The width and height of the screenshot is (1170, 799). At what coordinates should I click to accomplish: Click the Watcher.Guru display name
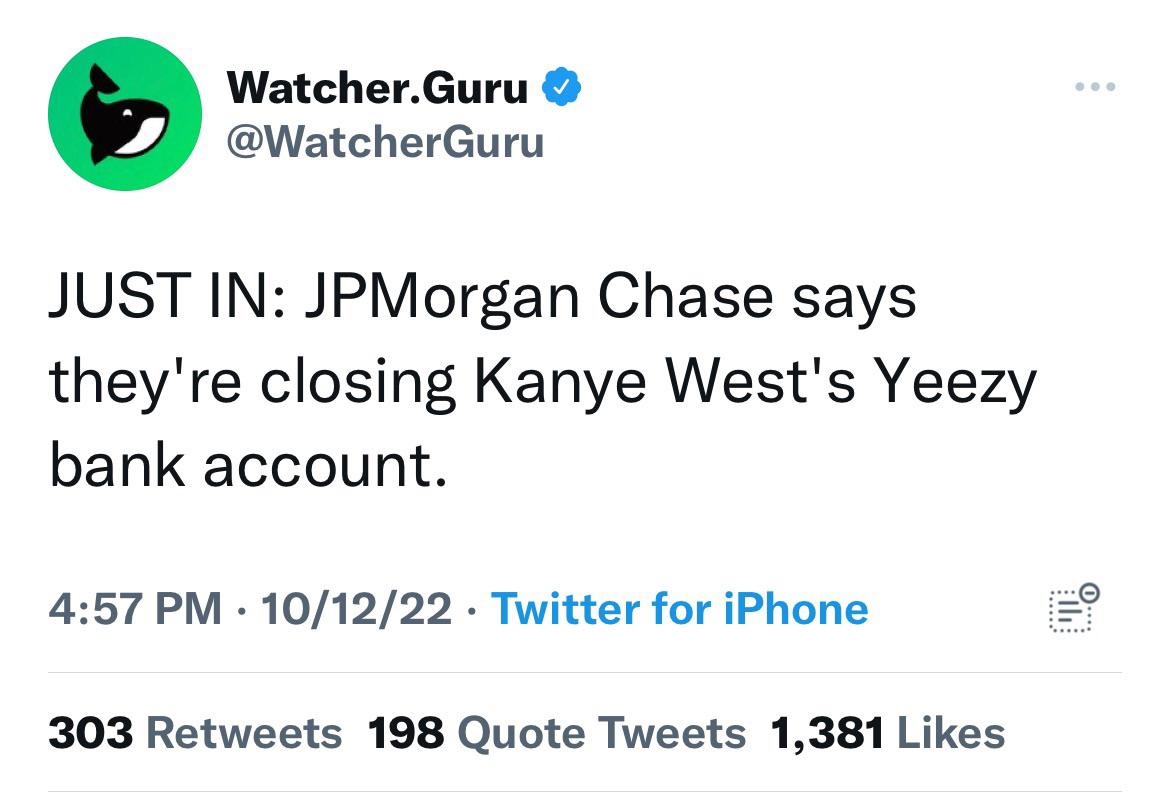pyautogui.click(x=378, y=86)
